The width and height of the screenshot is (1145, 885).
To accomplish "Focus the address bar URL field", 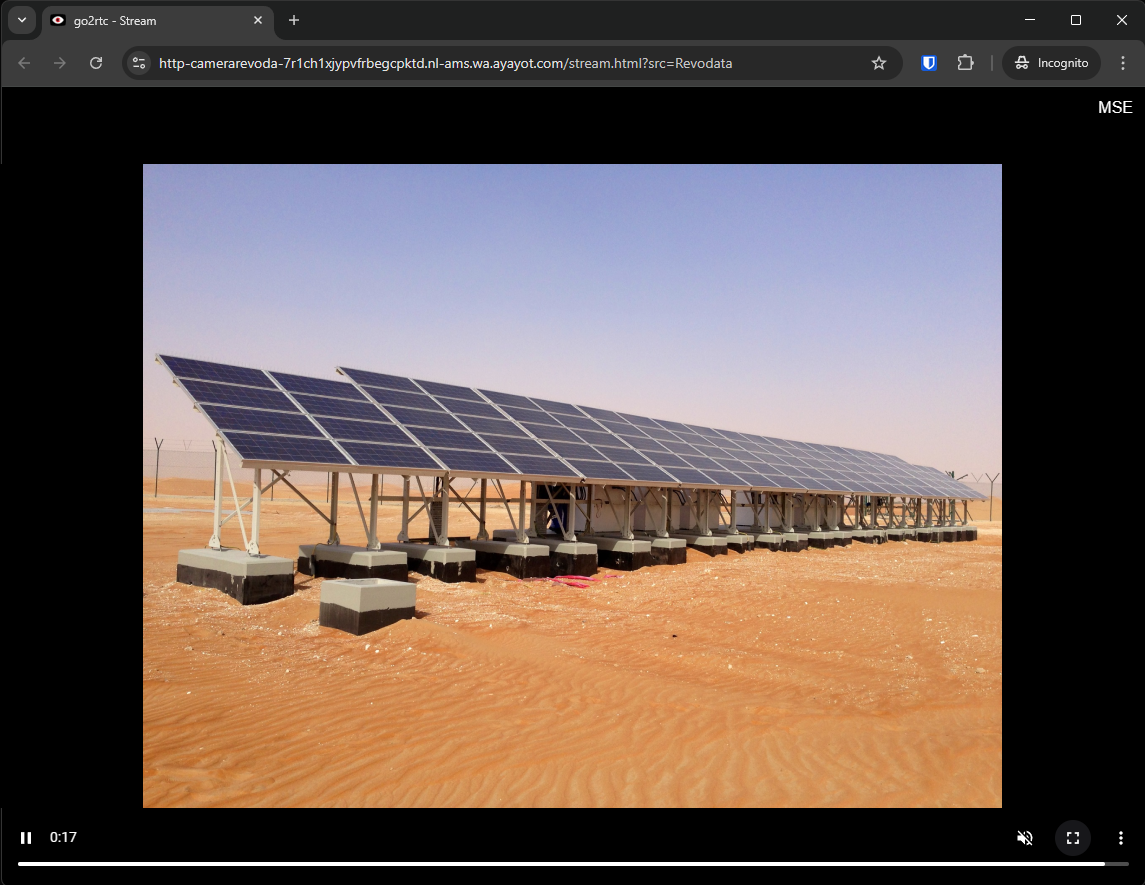I will point(500,63).
